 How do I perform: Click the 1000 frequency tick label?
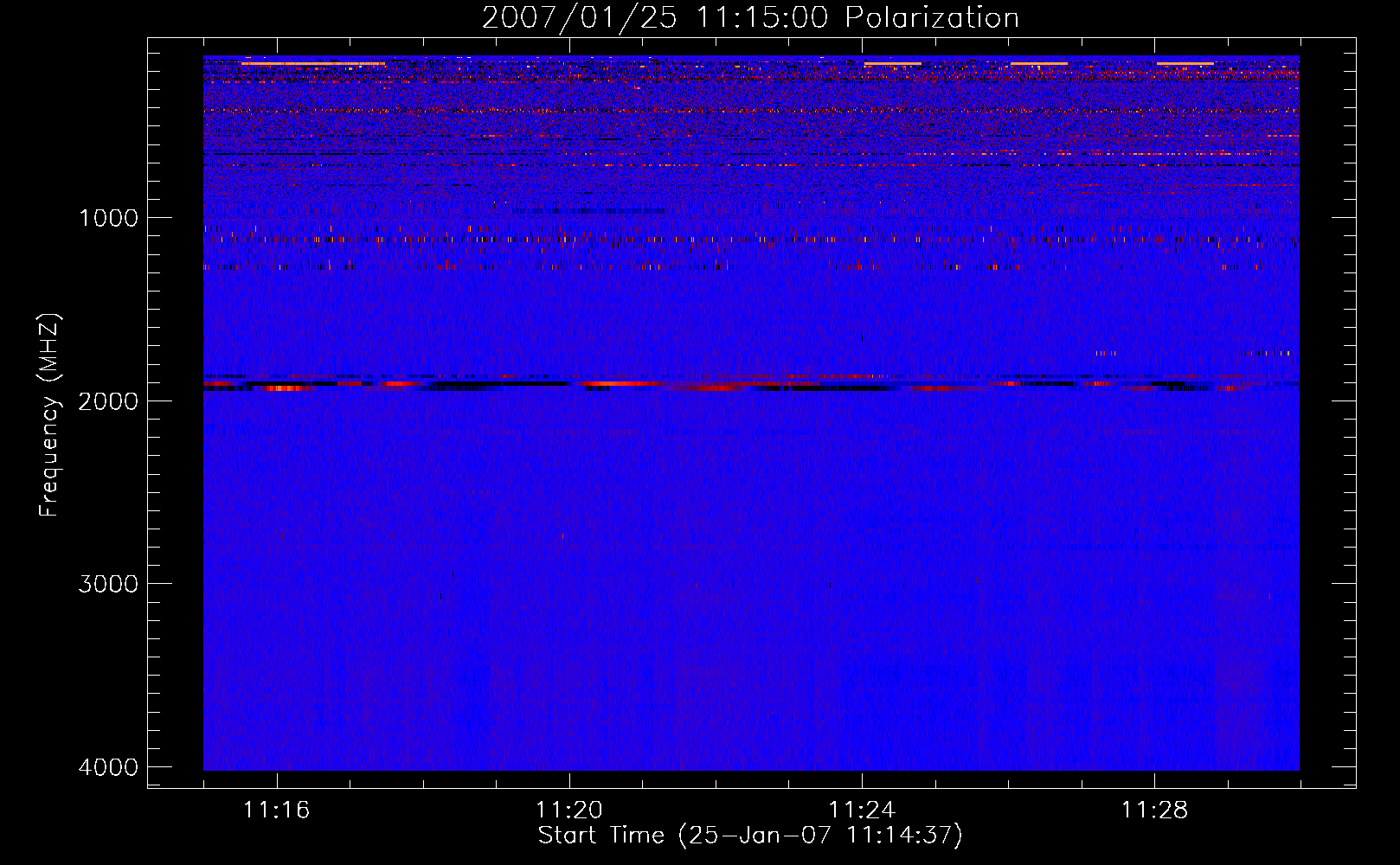pyautogui.click(x=109, y=218)
